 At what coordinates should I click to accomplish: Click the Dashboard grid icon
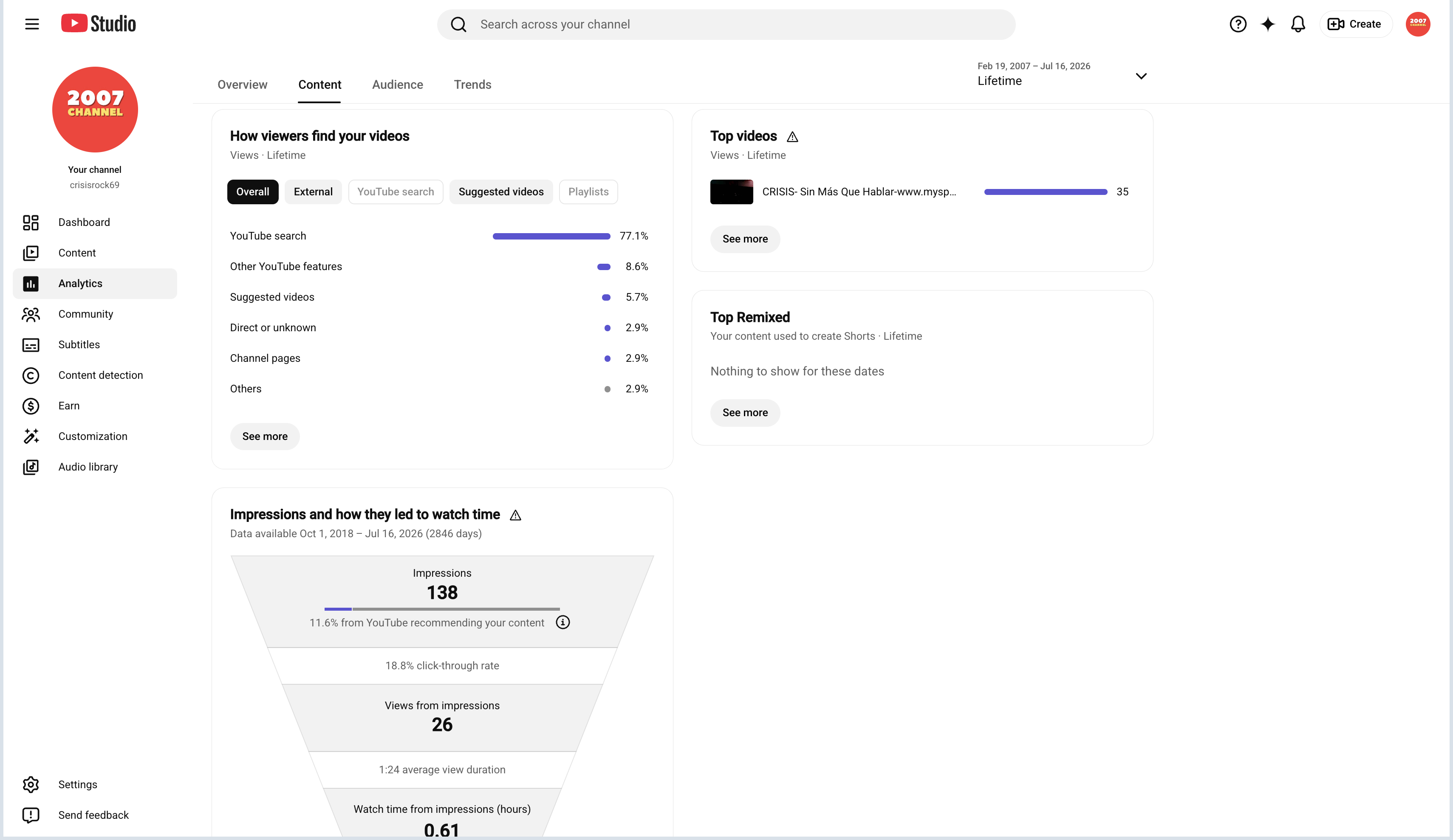(x=31, y=223)
